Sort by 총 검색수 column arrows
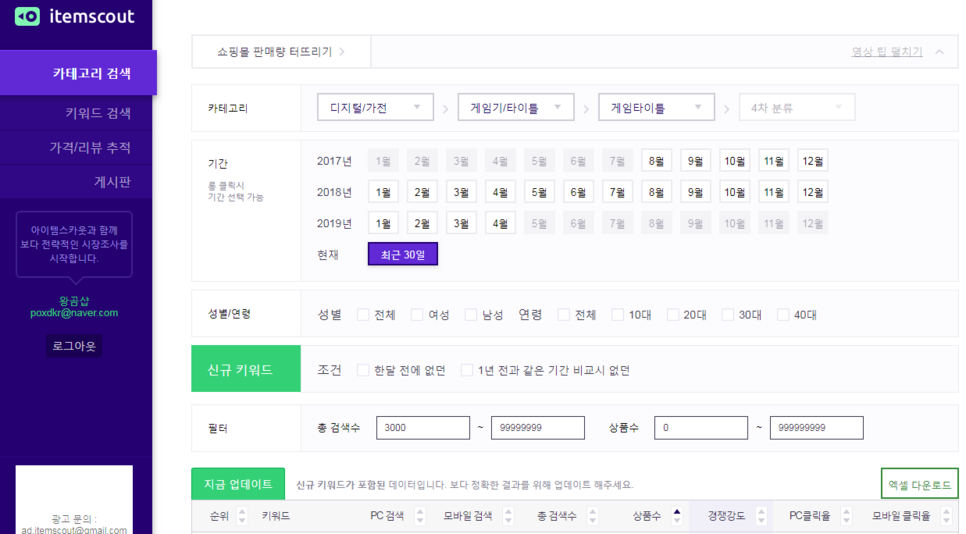966x534 pixels. tap(593, 516)
